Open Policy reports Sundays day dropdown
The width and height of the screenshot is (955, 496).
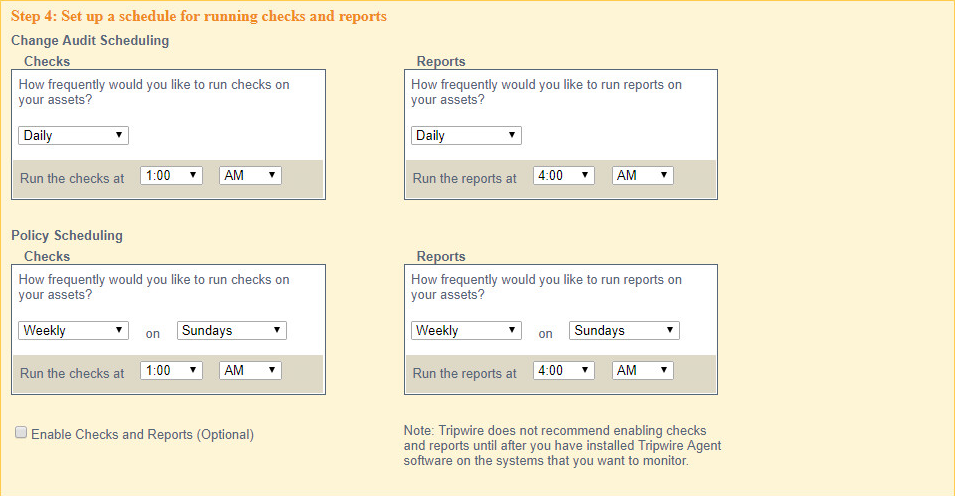(x=624, y=331)
